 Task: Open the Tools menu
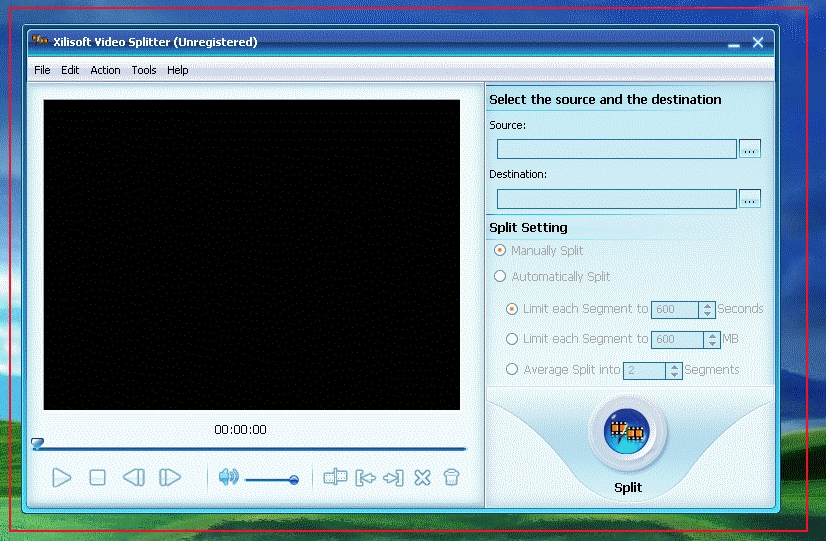click(144, 70)
